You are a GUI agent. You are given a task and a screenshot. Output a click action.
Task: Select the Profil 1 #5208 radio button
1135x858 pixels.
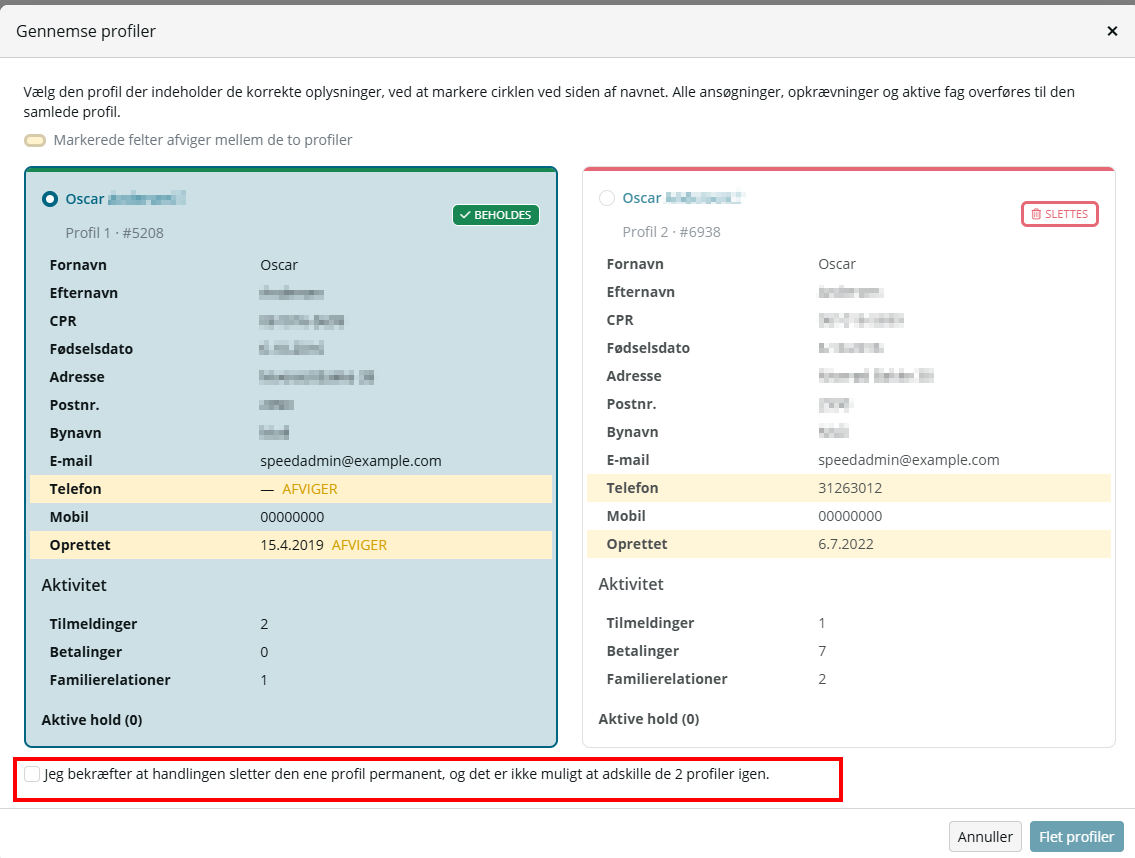click(50, 199)
